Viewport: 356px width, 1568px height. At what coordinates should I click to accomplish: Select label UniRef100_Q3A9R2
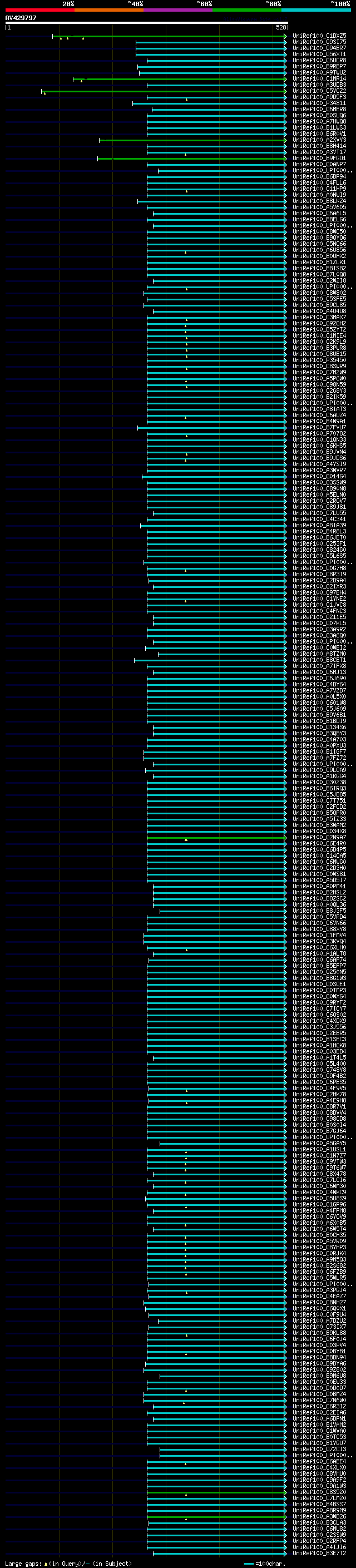319,630
